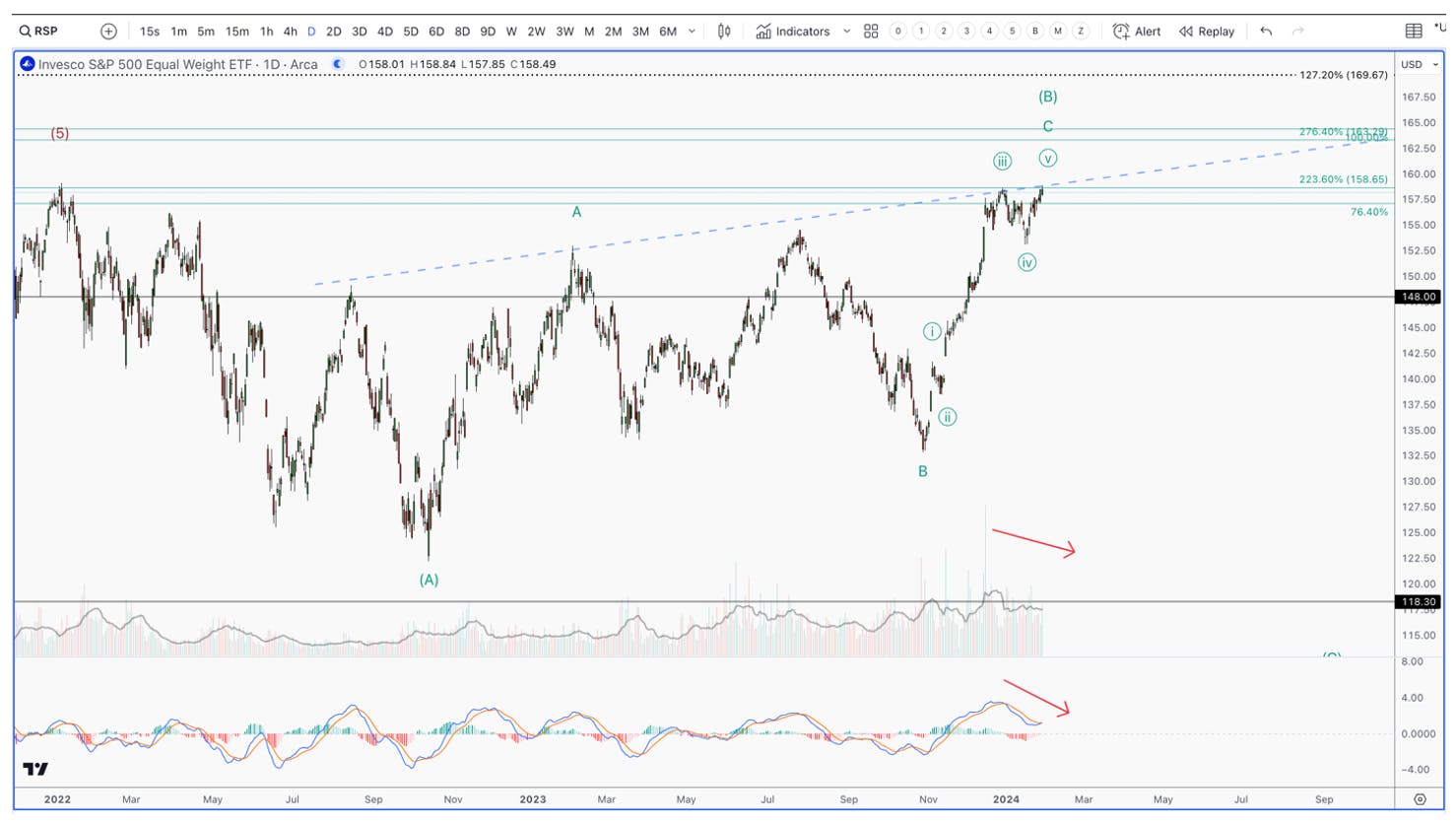Switch to the 8D interval
1456x822 pixels.
[462, 32]
